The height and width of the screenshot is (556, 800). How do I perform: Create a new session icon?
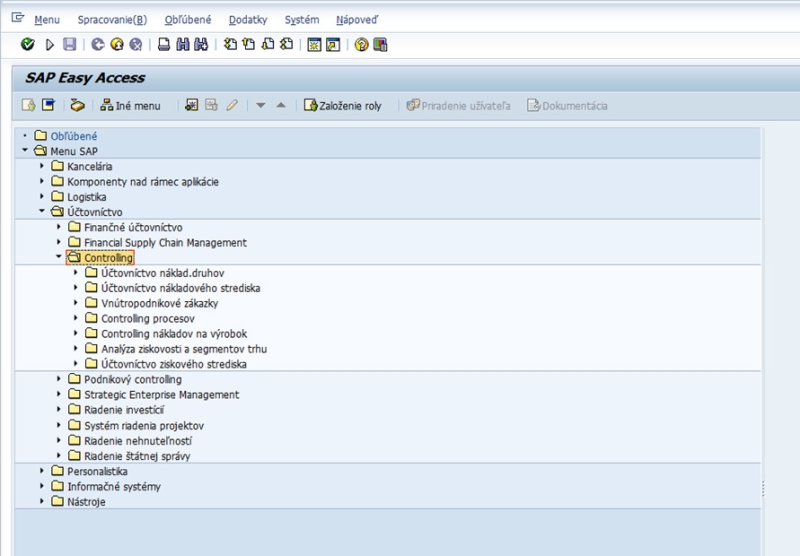pos(314,45)
